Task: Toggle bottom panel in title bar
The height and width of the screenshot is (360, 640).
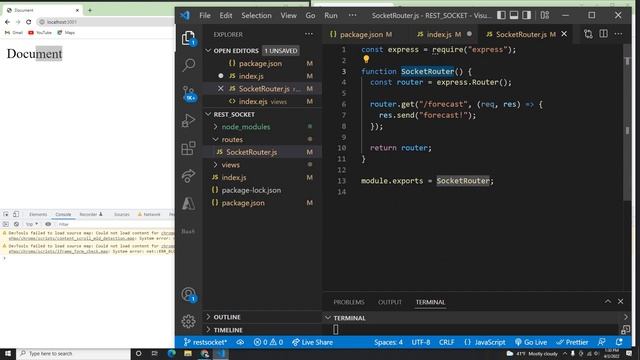Action: 514,16
